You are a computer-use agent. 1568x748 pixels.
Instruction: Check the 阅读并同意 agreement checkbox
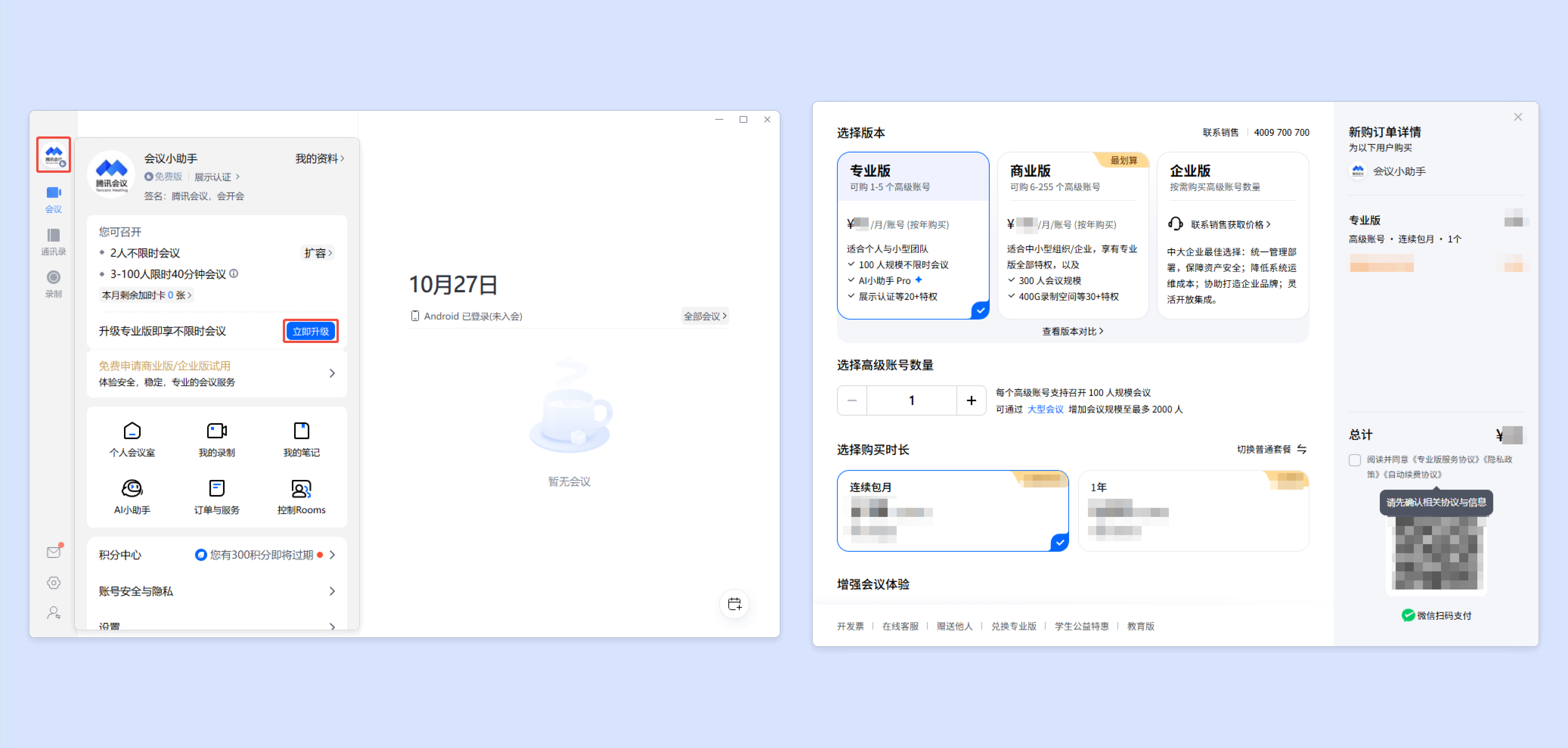pos(1354,460)
